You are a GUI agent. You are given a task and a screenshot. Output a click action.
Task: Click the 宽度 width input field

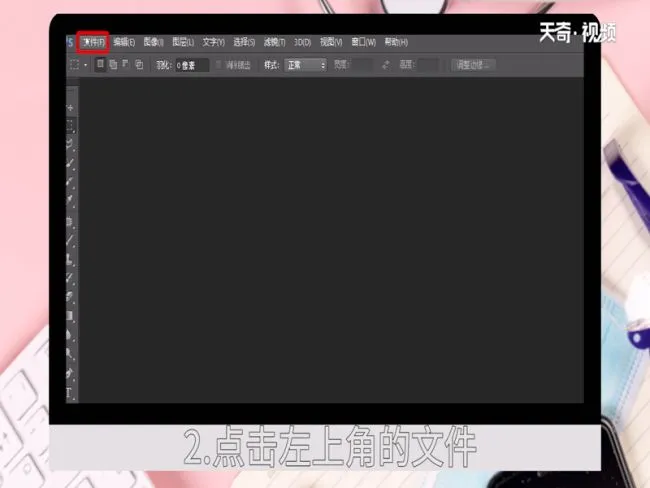361,65
